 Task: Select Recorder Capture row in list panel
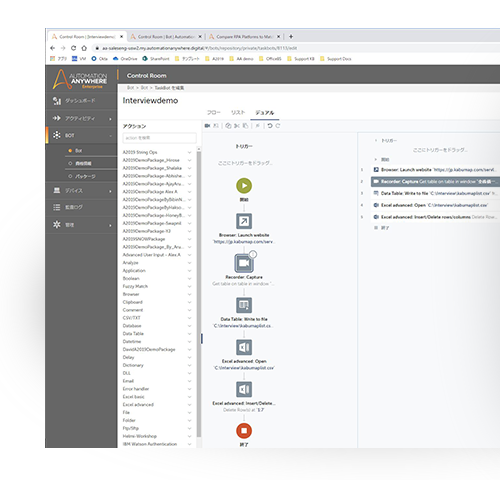(435, 182)
